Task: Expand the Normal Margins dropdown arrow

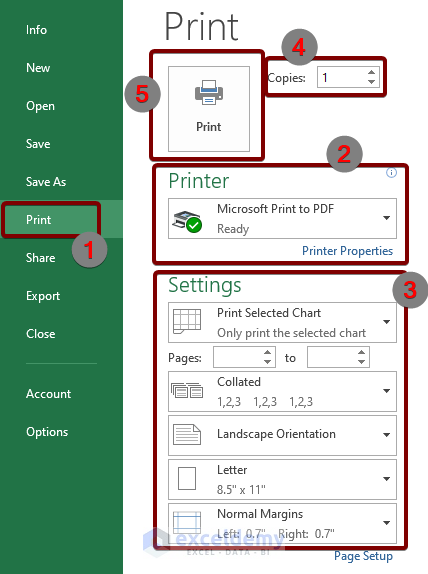Action: point(386,523)
